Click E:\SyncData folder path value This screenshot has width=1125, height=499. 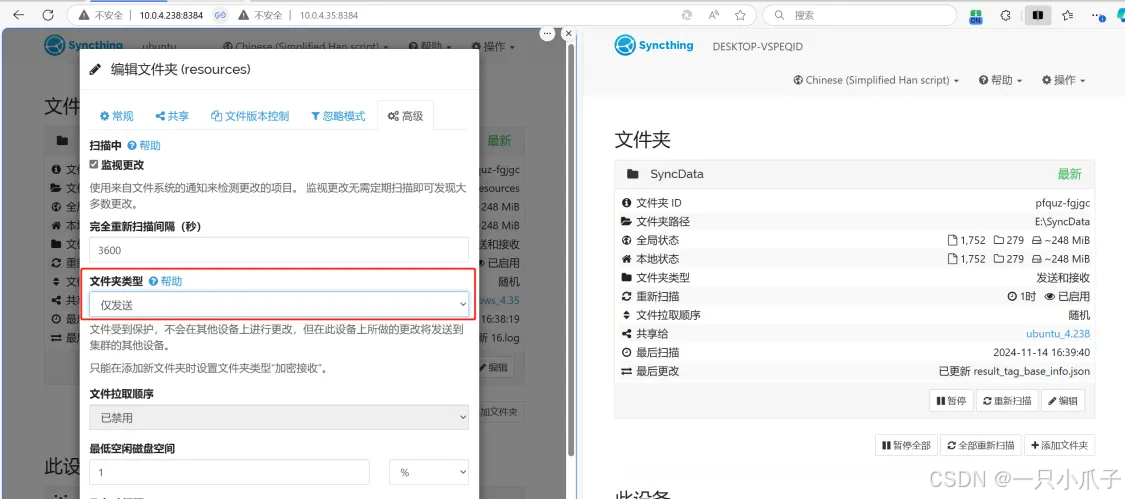[x=1063, y=222]
